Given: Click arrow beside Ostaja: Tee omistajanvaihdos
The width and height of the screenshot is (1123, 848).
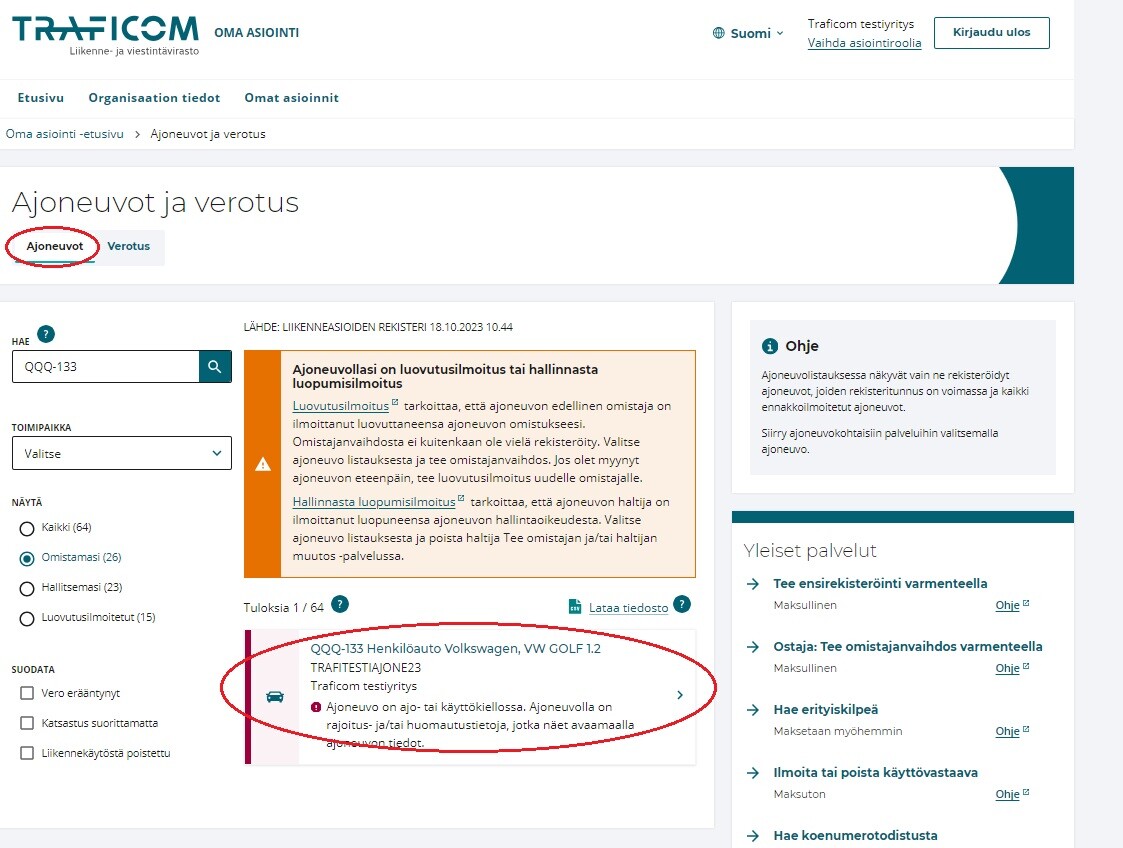Looking at the screenshot, I should tap(753, 647).
